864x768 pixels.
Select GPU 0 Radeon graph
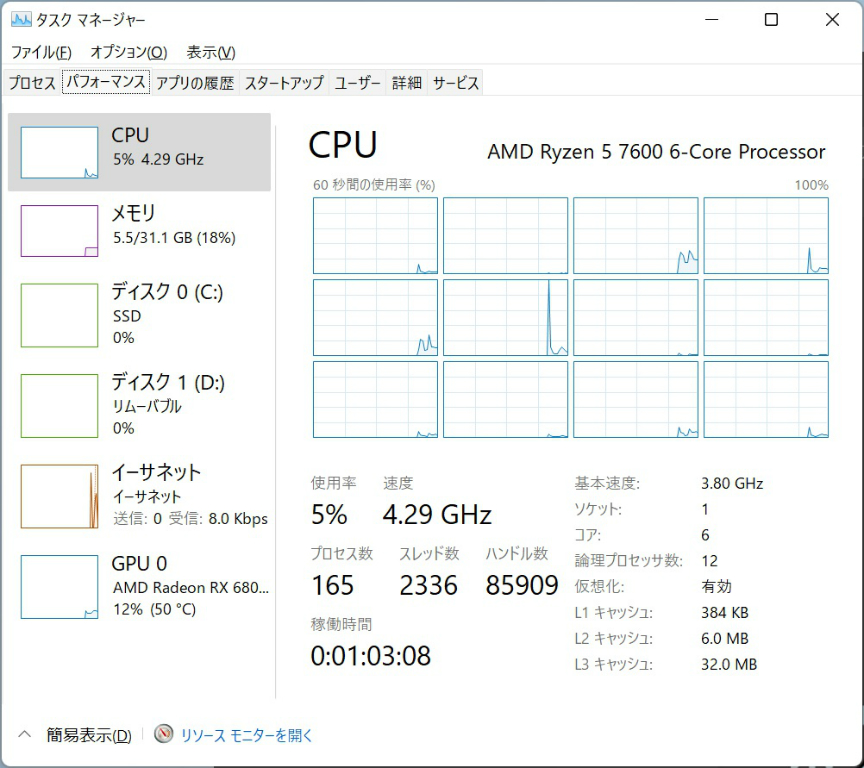tap(60, 587)
